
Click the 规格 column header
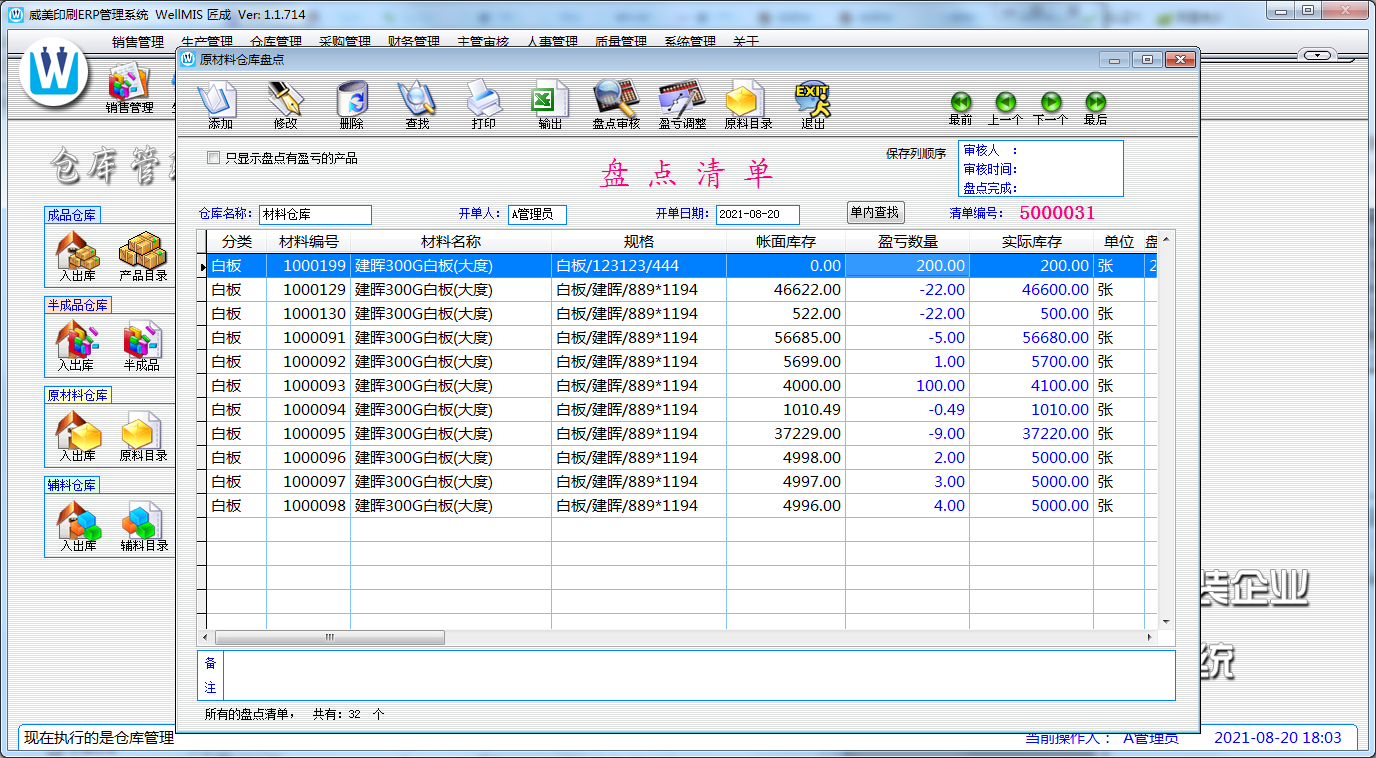point(639,242)
